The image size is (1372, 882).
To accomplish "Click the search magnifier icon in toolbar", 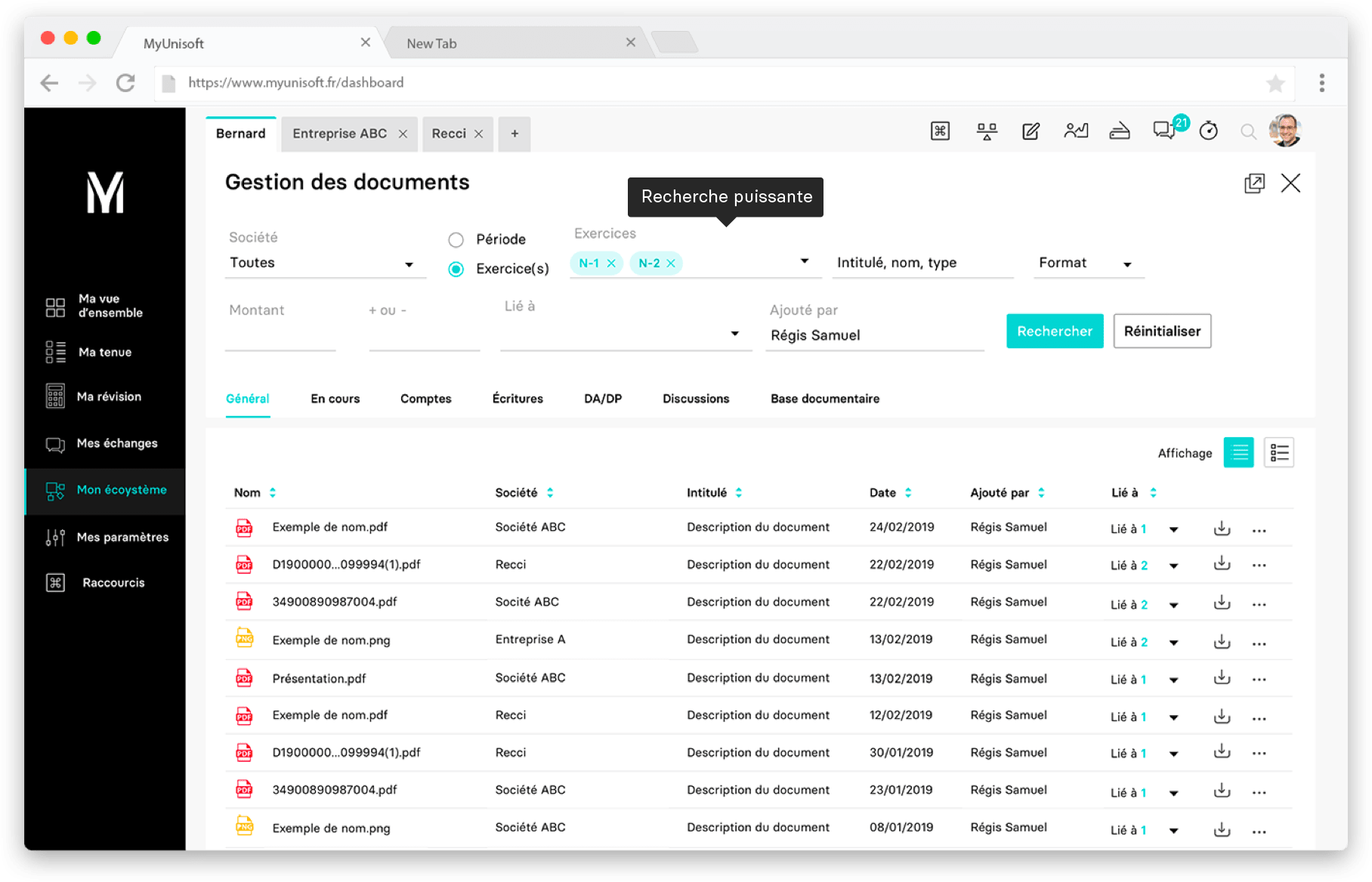I will click(1248, 132).
